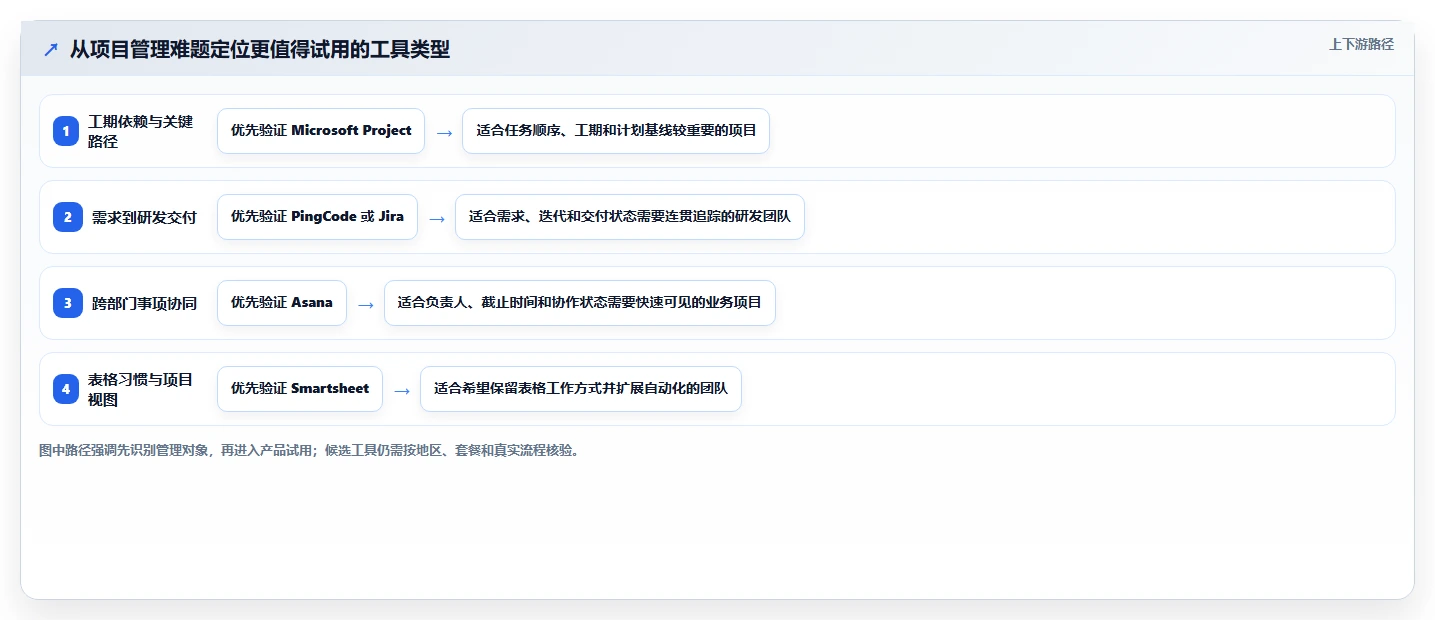The width and height of the screenshot is (1435, 620).
Task: Open 优先验证 Smartsheet box
Action: coord(300,389)
